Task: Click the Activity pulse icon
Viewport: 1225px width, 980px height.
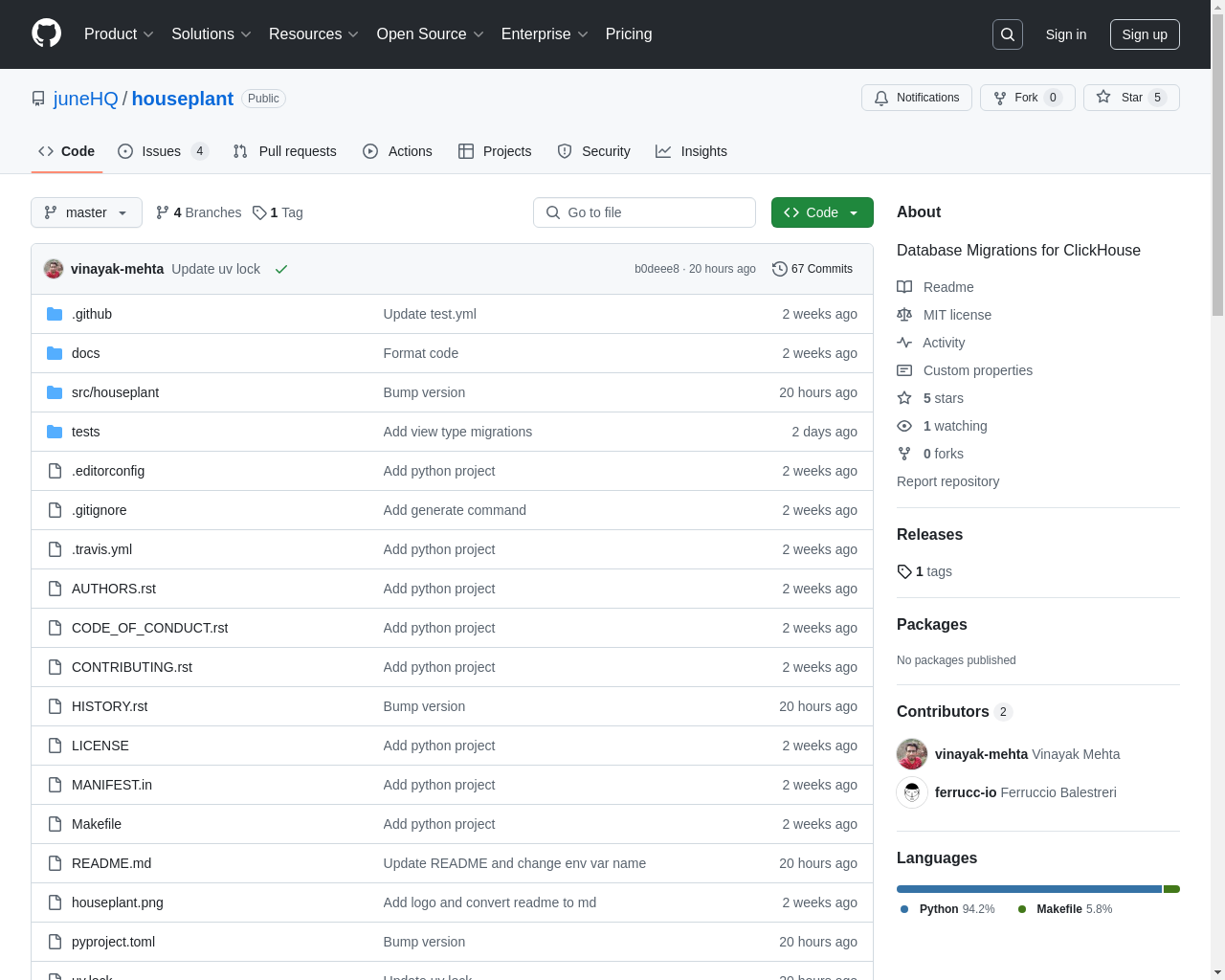Action: (x=904, y=343)
